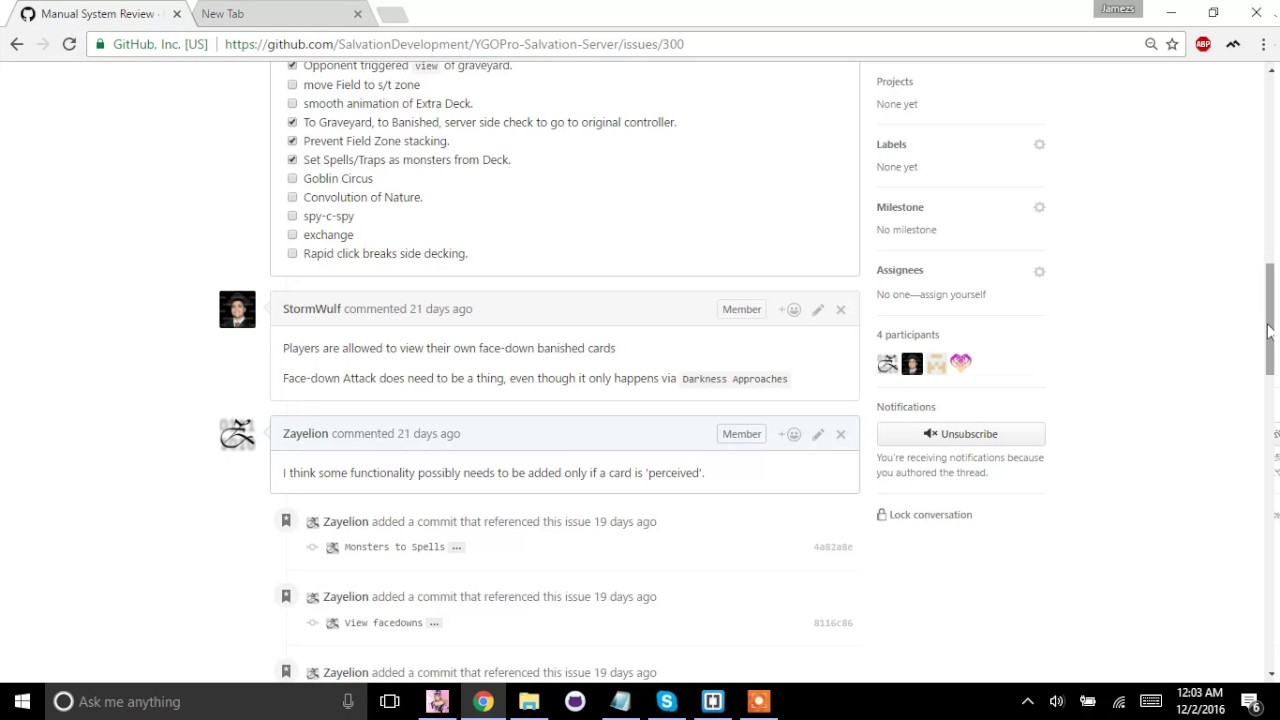Open a new browser tab
Viewport: 1280px width, 720px height.
[392, 14]
